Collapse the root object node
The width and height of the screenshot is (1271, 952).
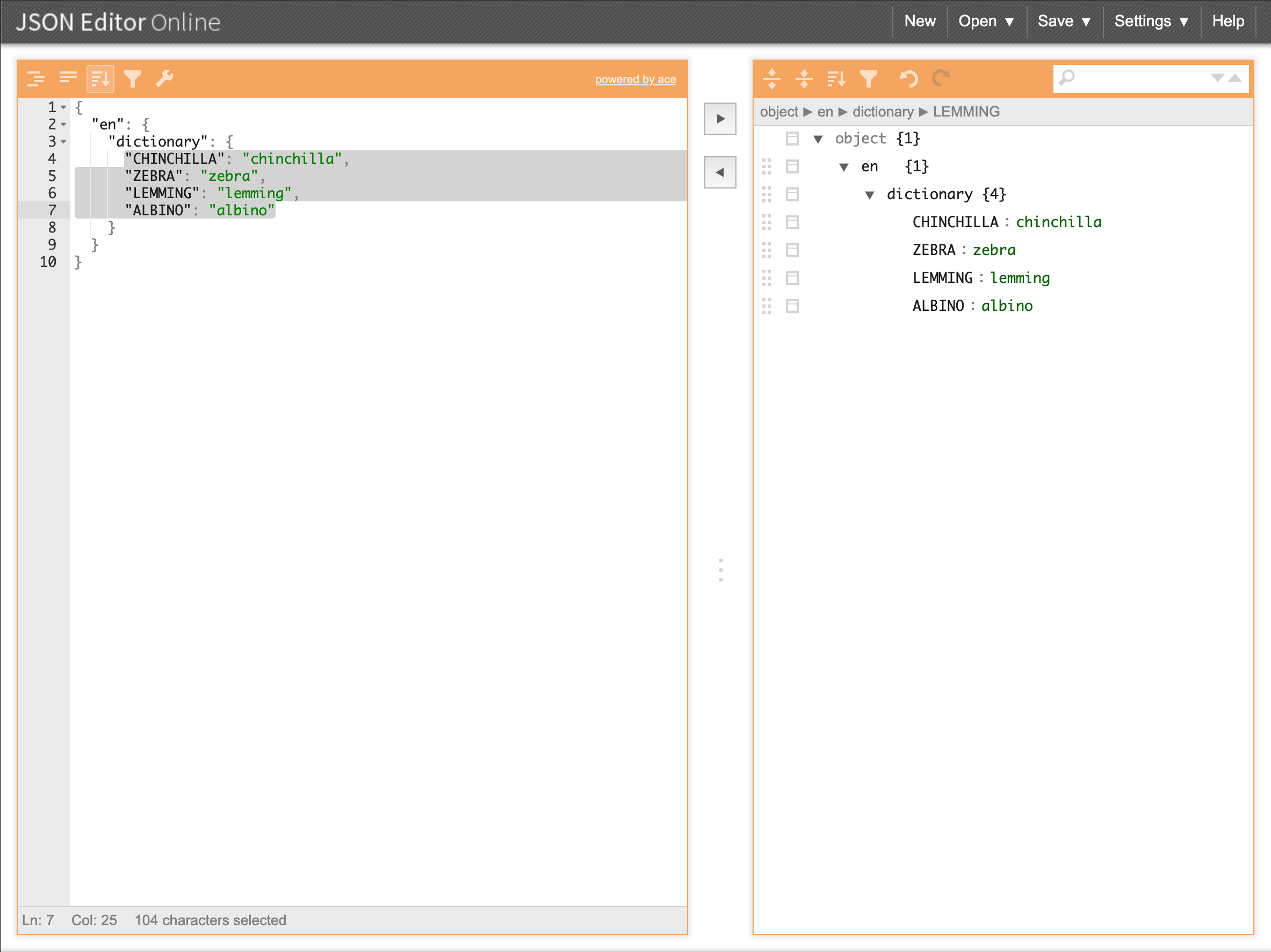point(818,139)
